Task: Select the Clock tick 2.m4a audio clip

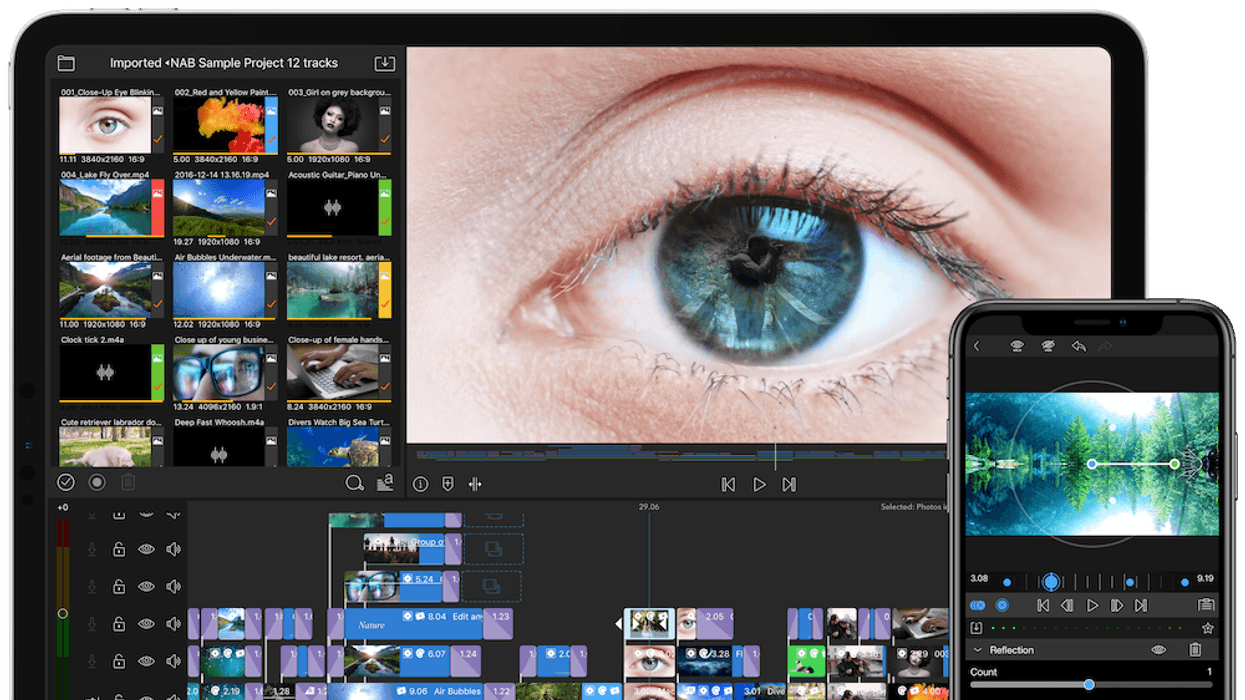Action: [x=105, y=373]
